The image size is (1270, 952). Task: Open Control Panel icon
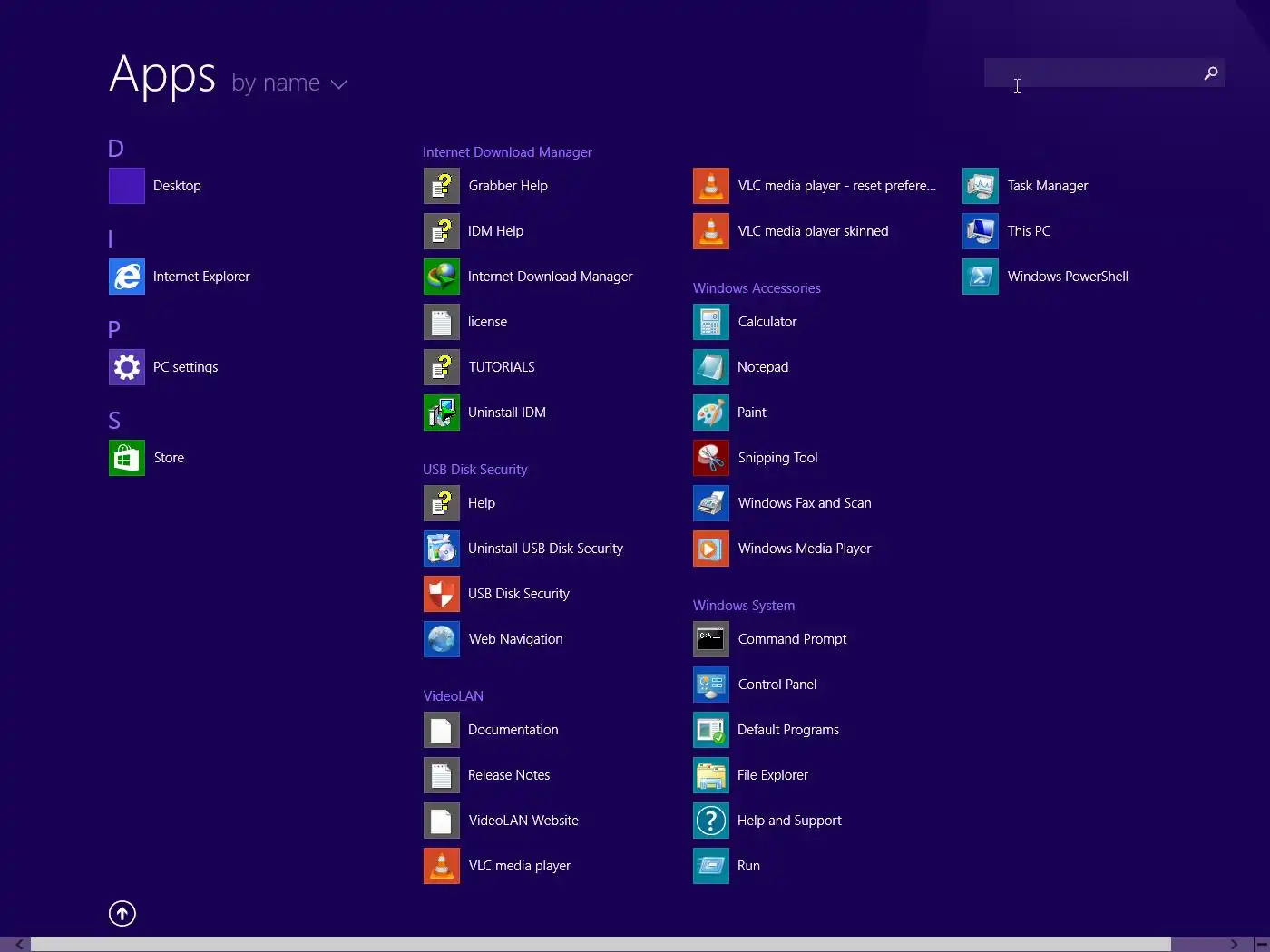(711, 685)
